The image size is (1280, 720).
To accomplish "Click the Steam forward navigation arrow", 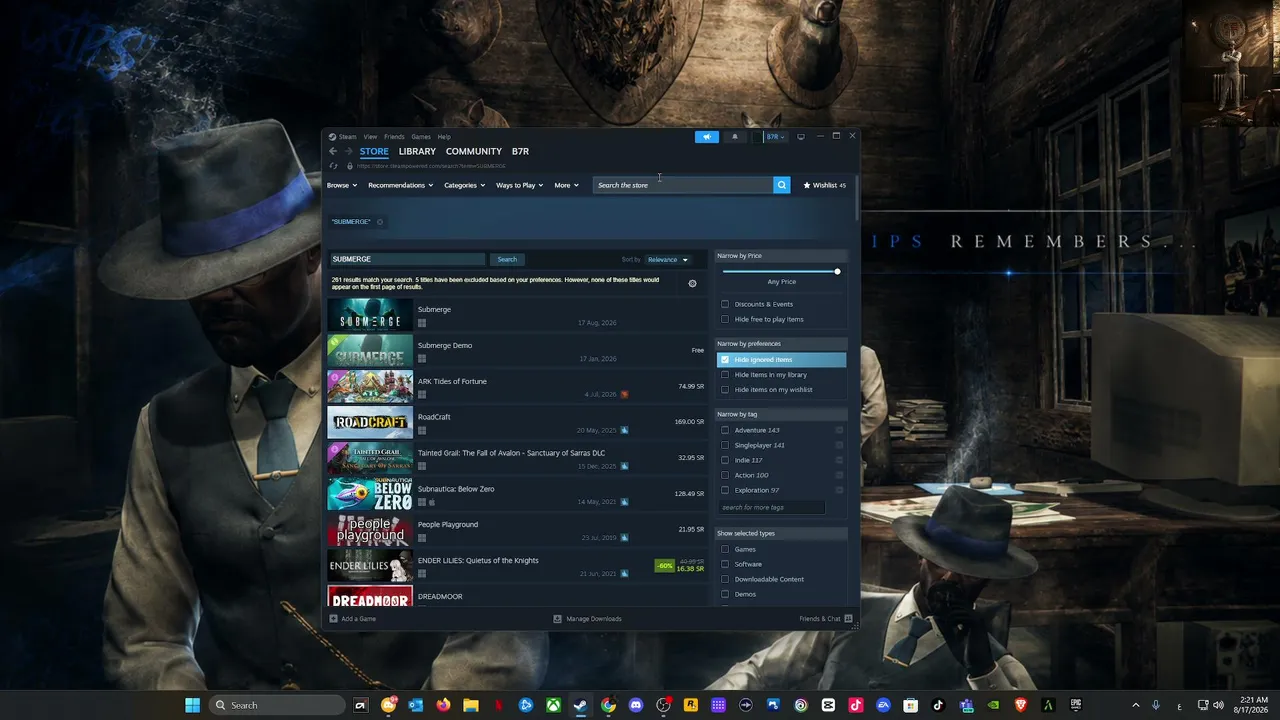I will [348, 151].
